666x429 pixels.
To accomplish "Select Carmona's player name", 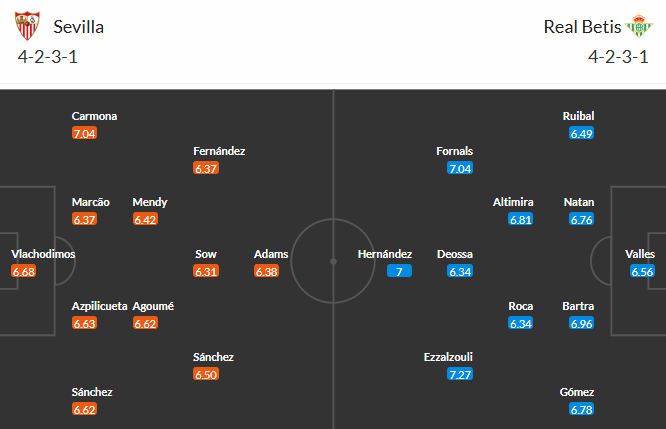I will pyautogui.click(x=94, y=116).
